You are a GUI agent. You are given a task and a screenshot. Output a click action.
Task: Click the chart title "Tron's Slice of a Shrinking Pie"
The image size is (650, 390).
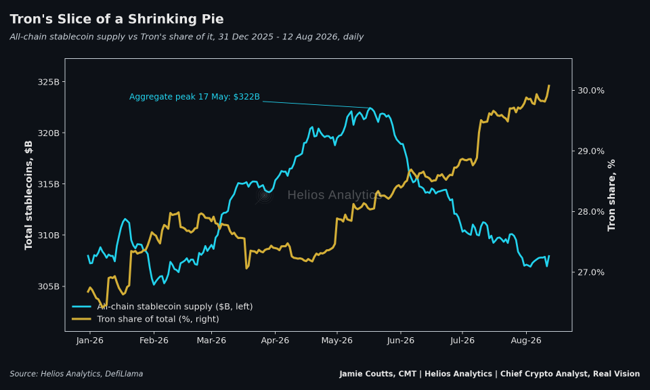[x=116, y=19]
